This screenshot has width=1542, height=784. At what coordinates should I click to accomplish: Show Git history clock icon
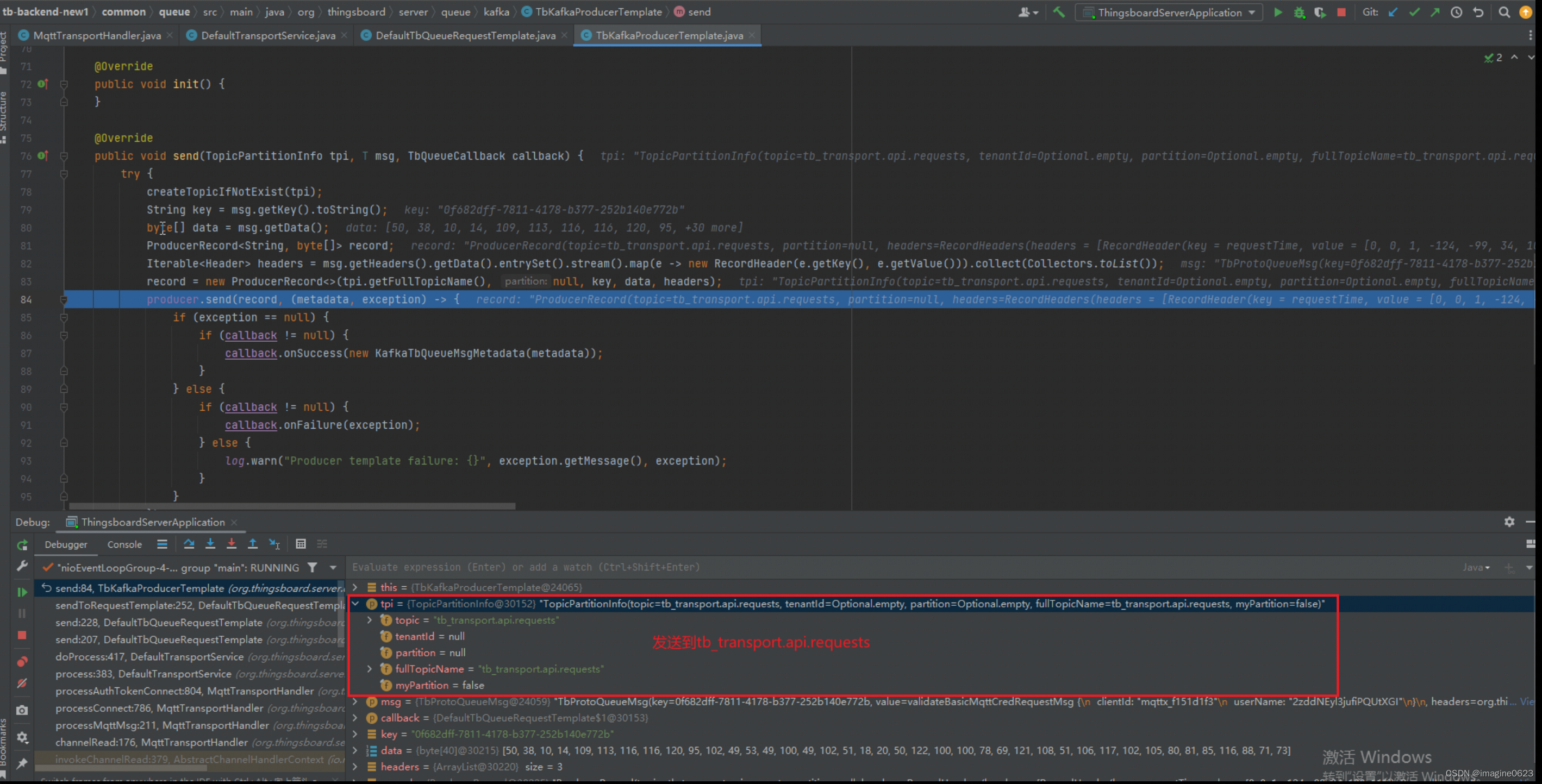[1457, 12]
